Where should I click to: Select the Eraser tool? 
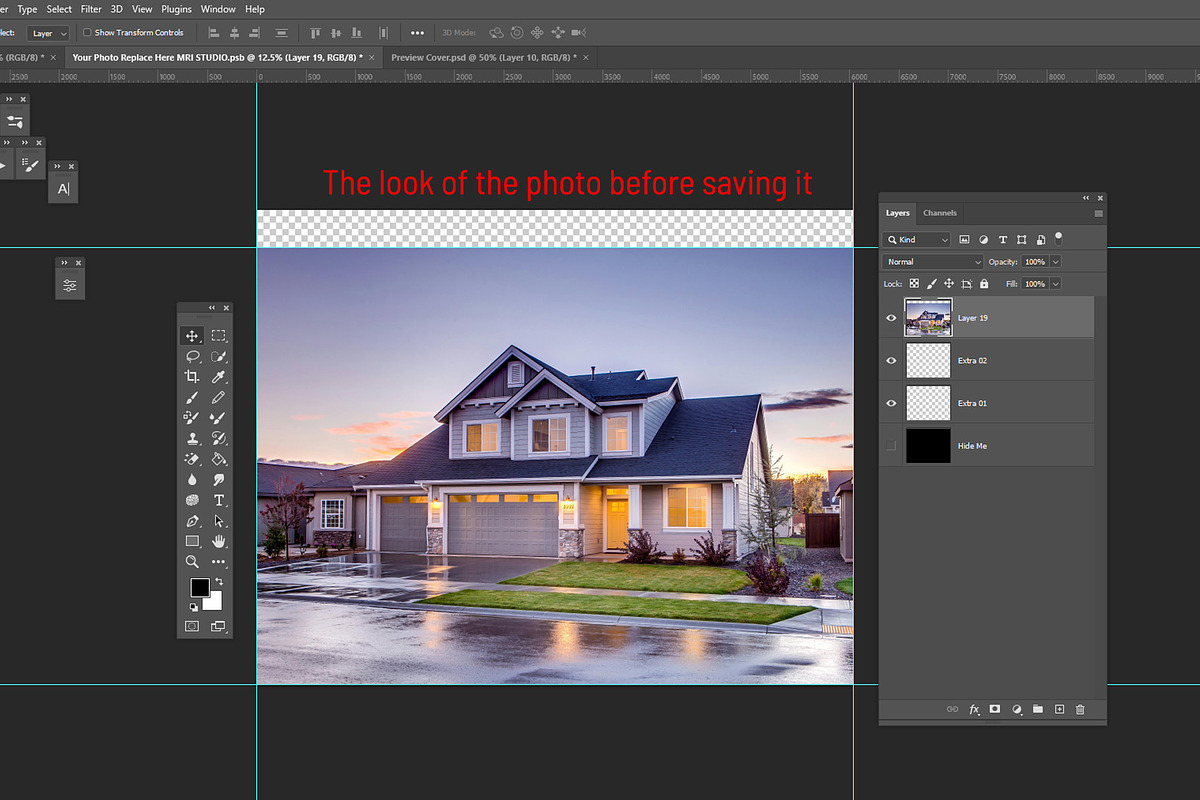click(x=192, y=459)
